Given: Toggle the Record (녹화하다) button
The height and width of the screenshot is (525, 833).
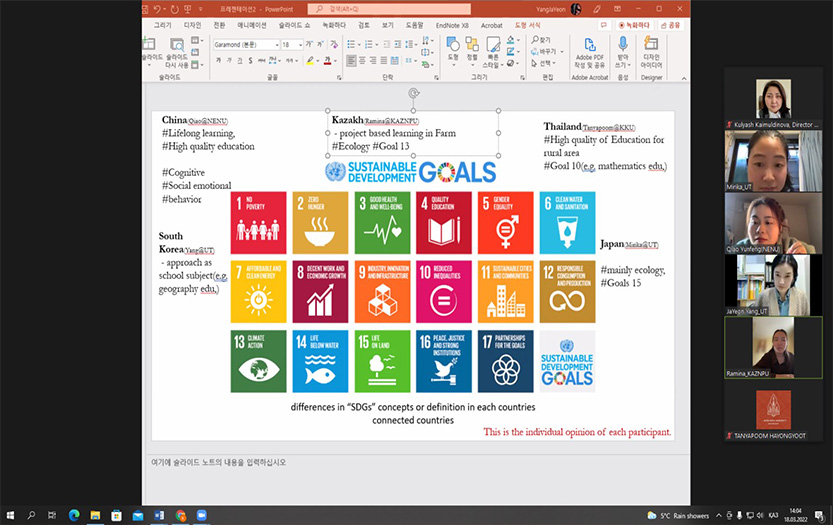Looking at the screenshot, I should pos(634,24).
